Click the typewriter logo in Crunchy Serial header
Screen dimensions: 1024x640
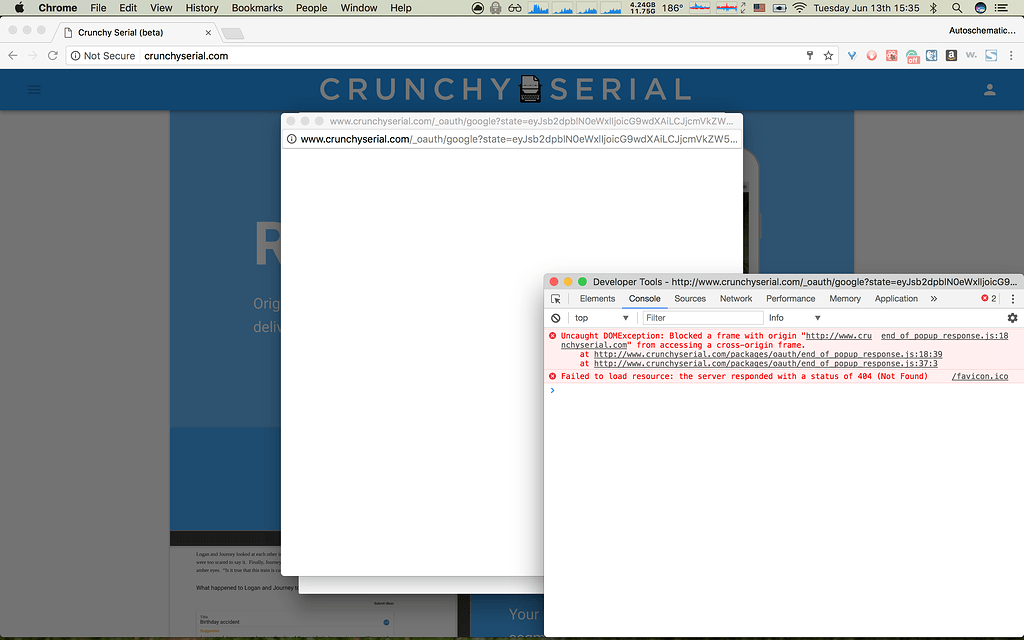(x=530, y=89)
